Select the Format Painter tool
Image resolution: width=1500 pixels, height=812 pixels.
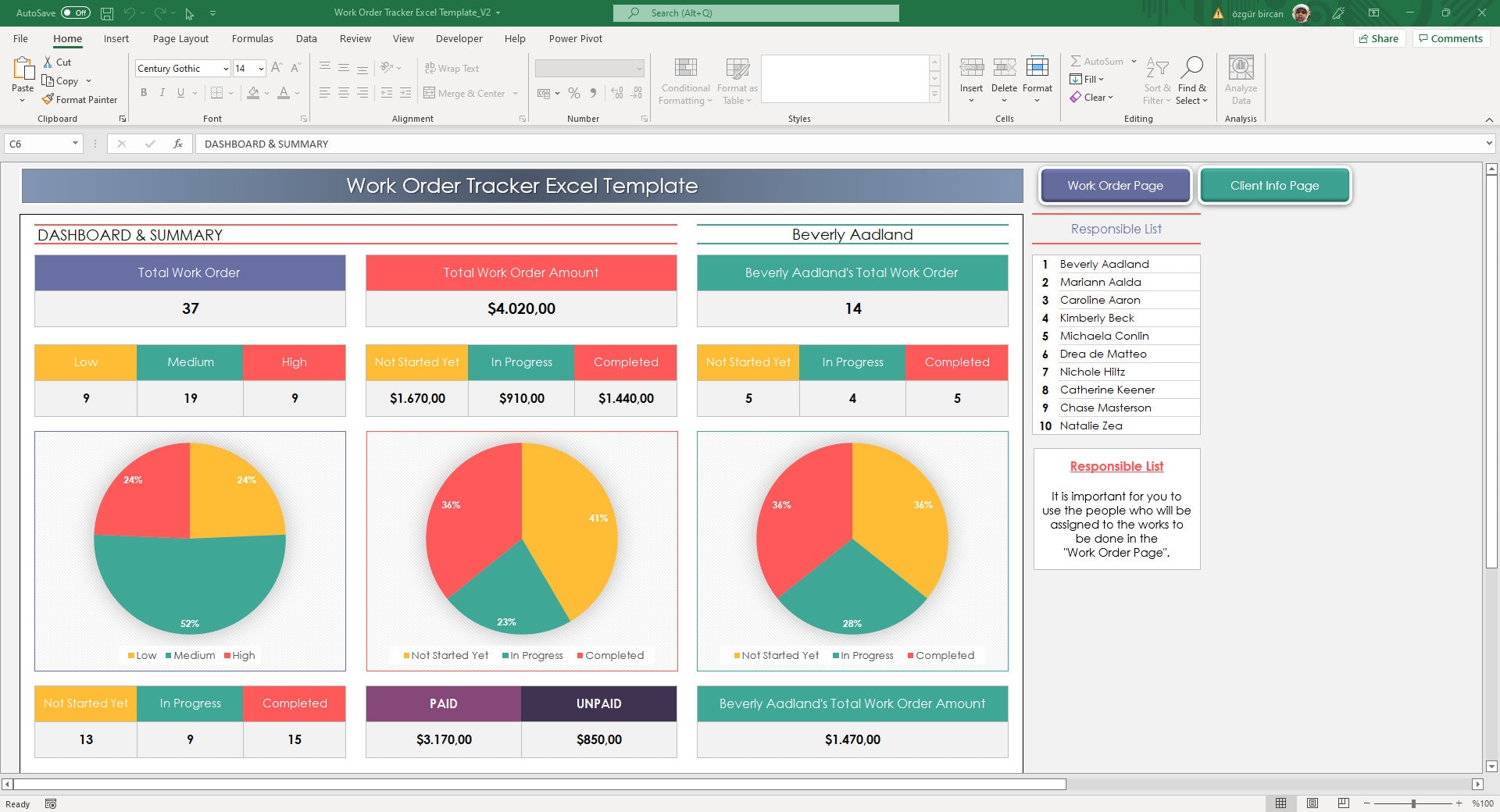(x=80, y=99)
